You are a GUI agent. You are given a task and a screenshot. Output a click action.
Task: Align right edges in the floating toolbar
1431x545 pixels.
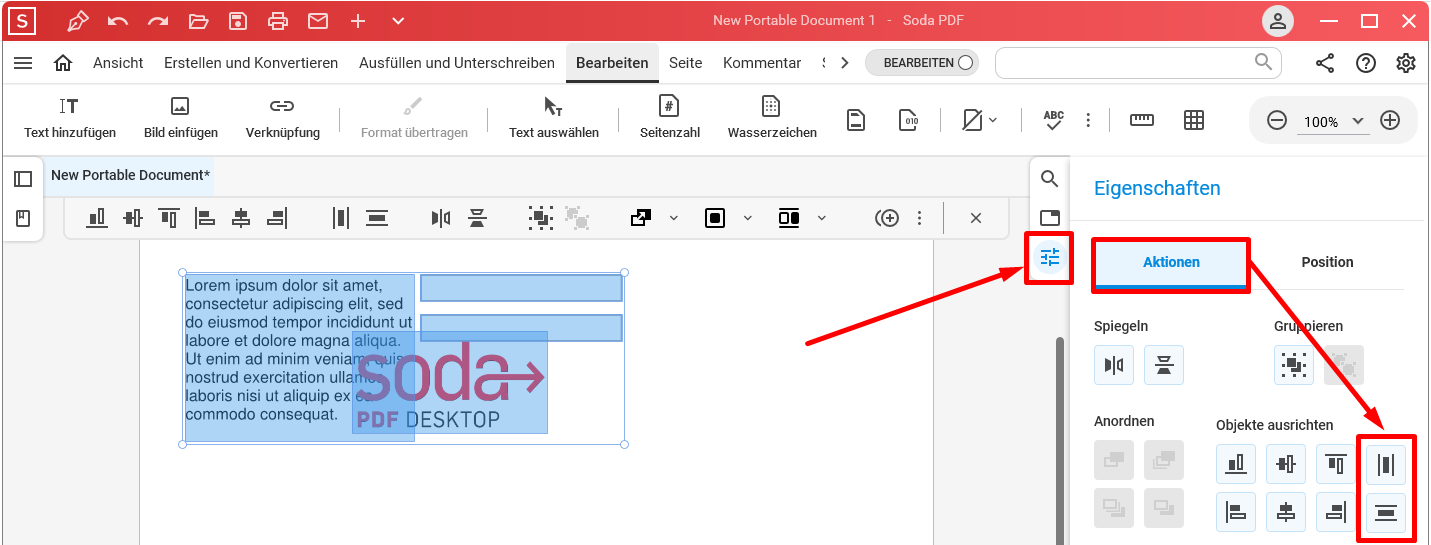click(x=276, y=217)
